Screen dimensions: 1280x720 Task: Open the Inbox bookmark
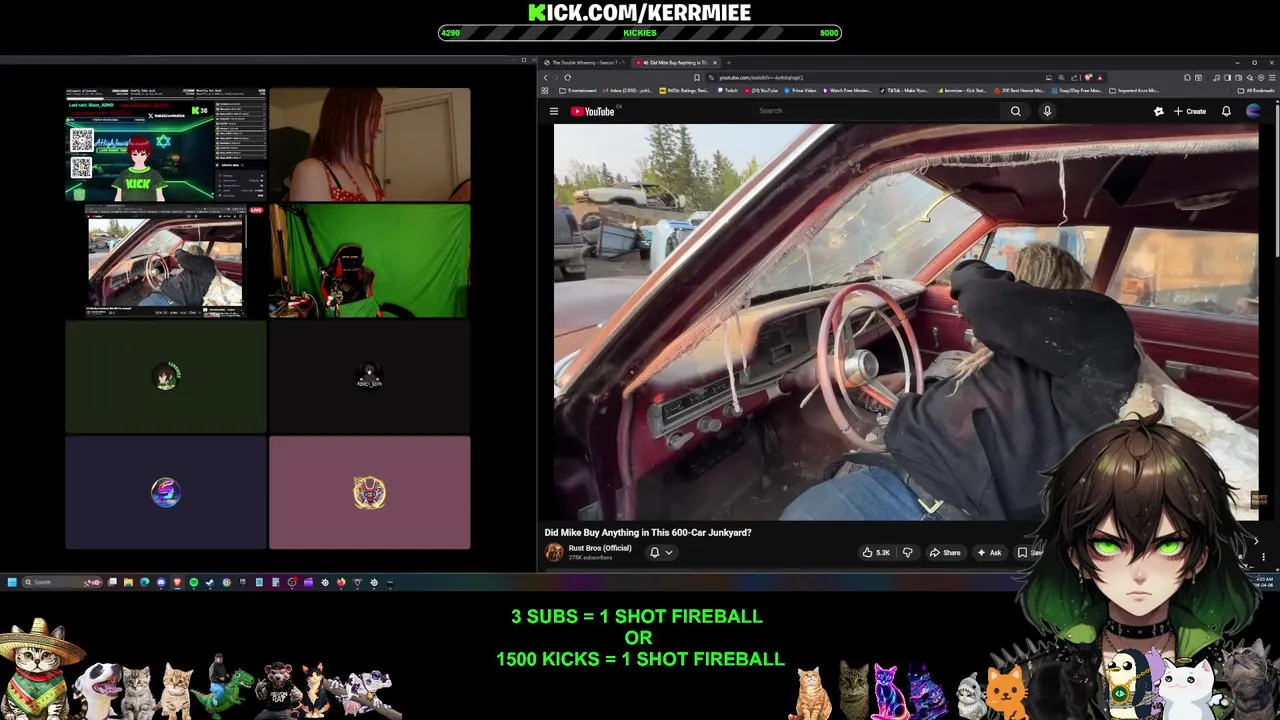628,90
